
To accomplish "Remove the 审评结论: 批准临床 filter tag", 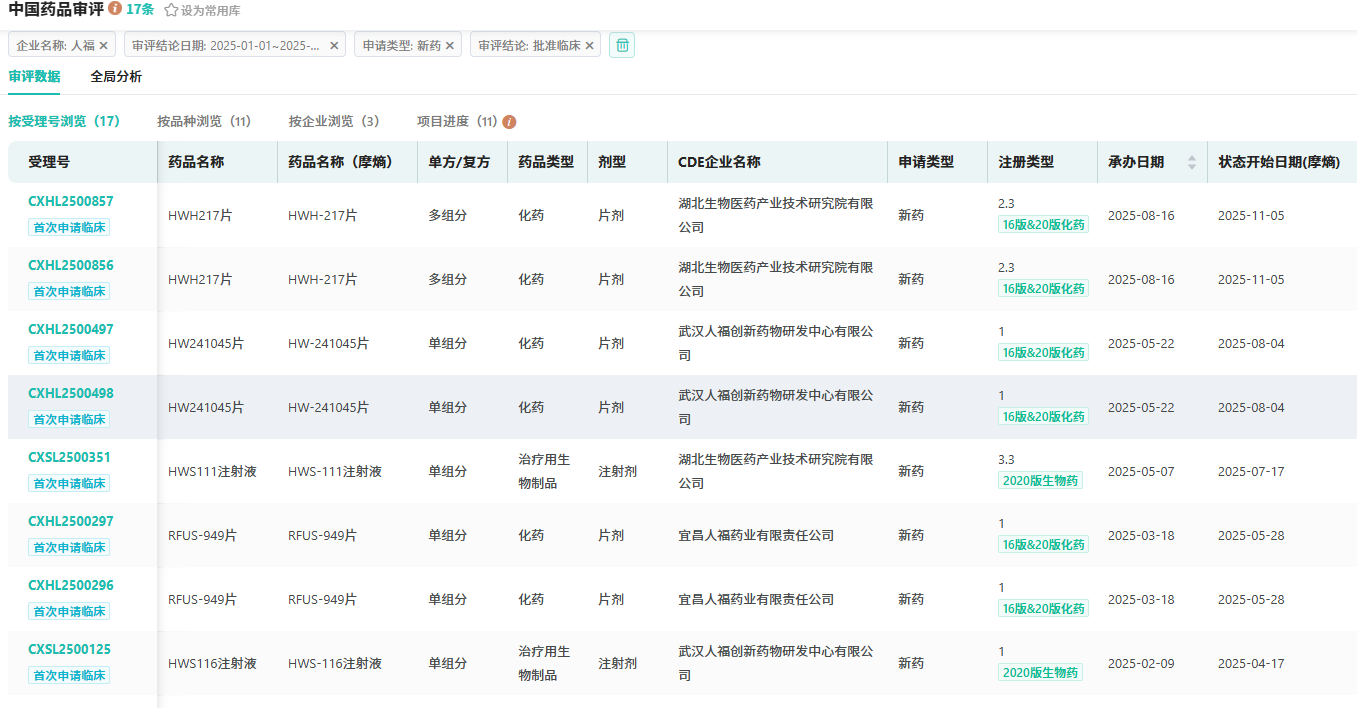I will [589, 45].
